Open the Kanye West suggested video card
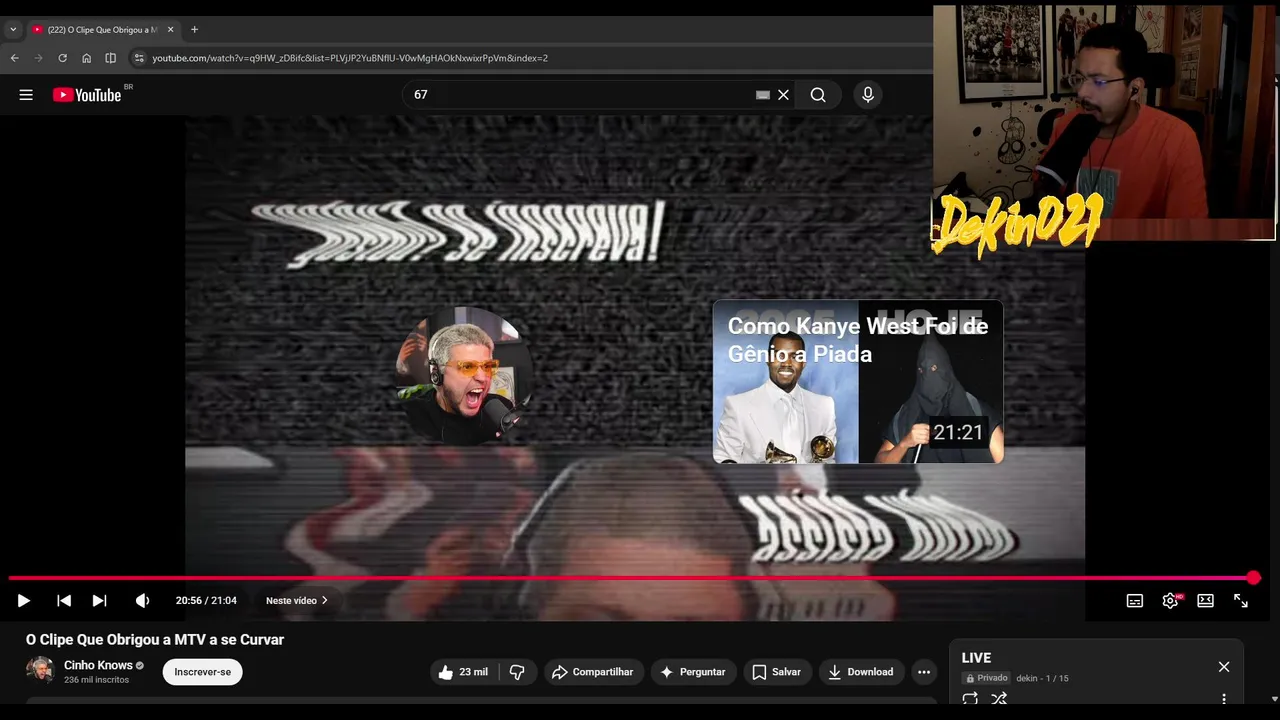The image size is (1280, 720). (x=858, y=382)
